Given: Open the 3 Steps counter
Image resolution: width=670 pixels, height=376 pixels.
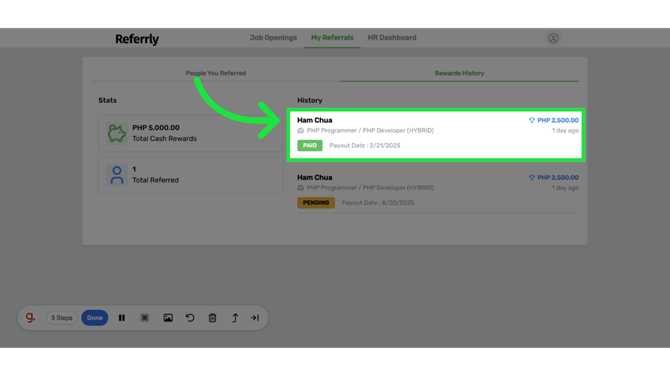Looking at the screenshot, I should [x=62, y=318].
